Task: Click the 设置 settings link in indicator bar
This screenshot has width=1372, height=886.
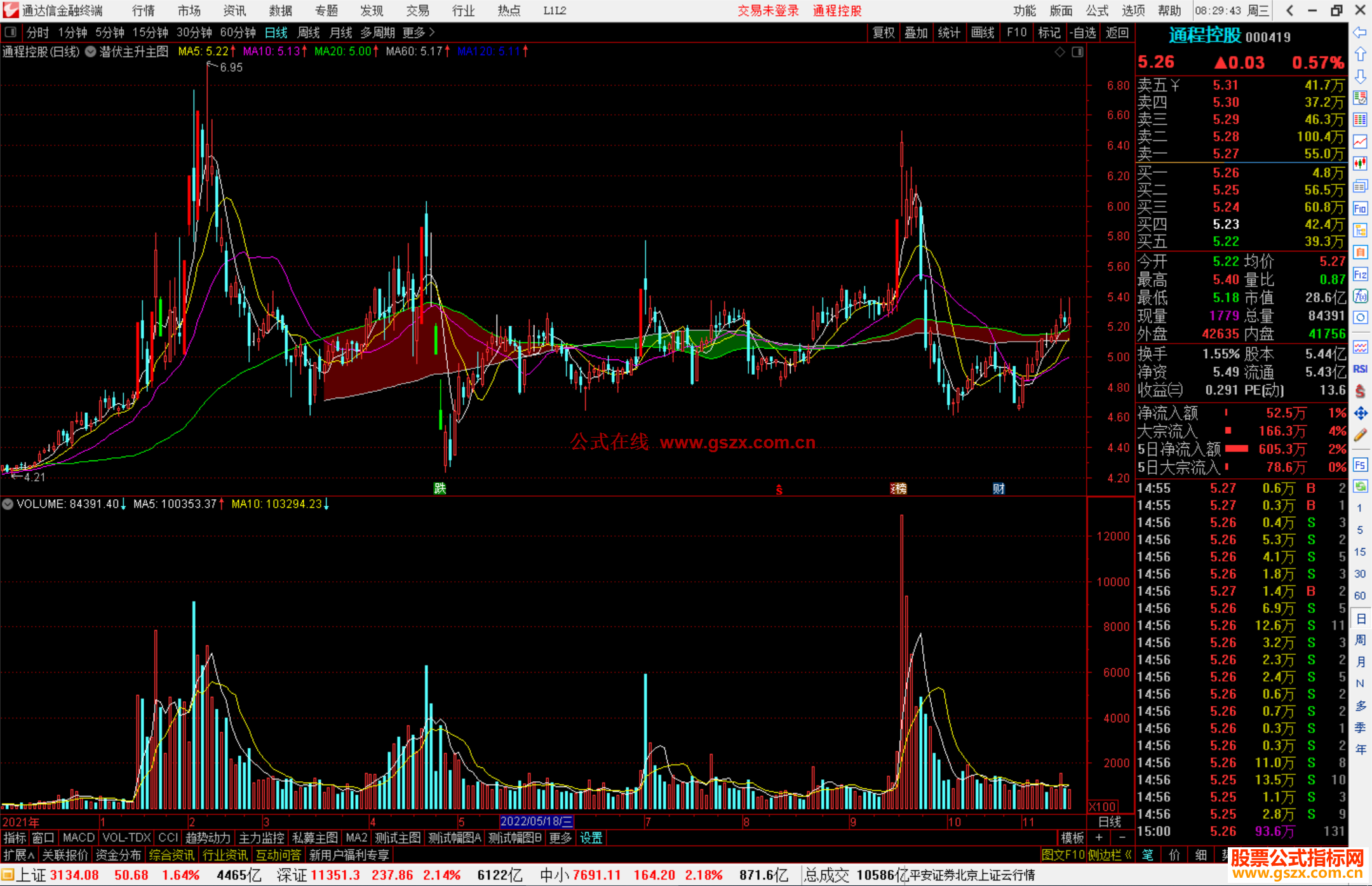Action: pos(591,838)
